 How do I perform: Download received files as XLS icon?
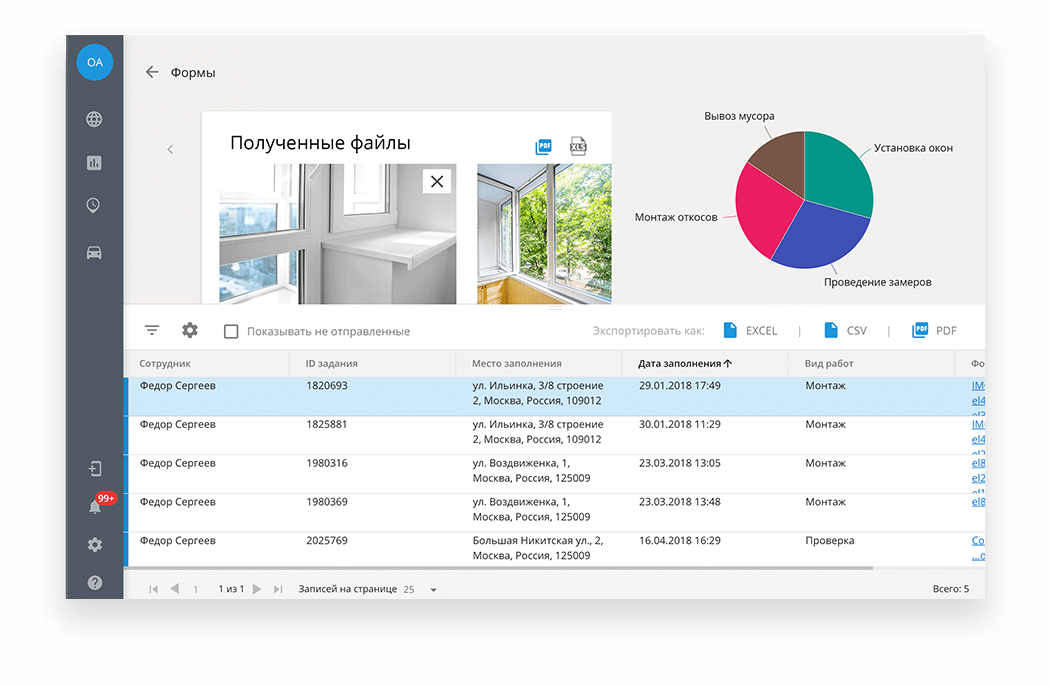(x=578, y=146)
